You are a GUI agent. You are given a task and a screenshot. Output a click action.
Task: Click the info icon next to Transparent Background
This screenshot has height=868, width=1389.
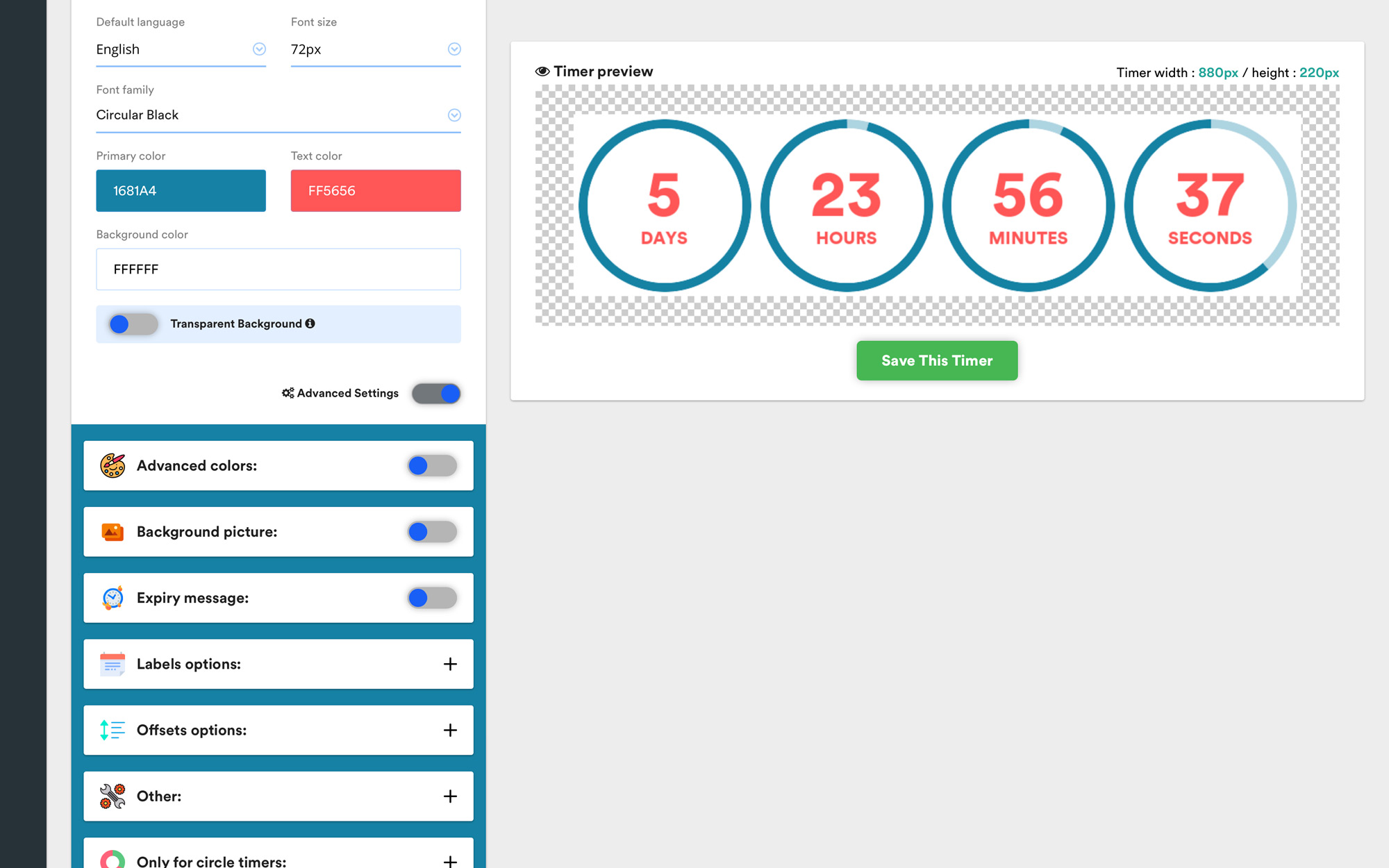click(310, 323)
